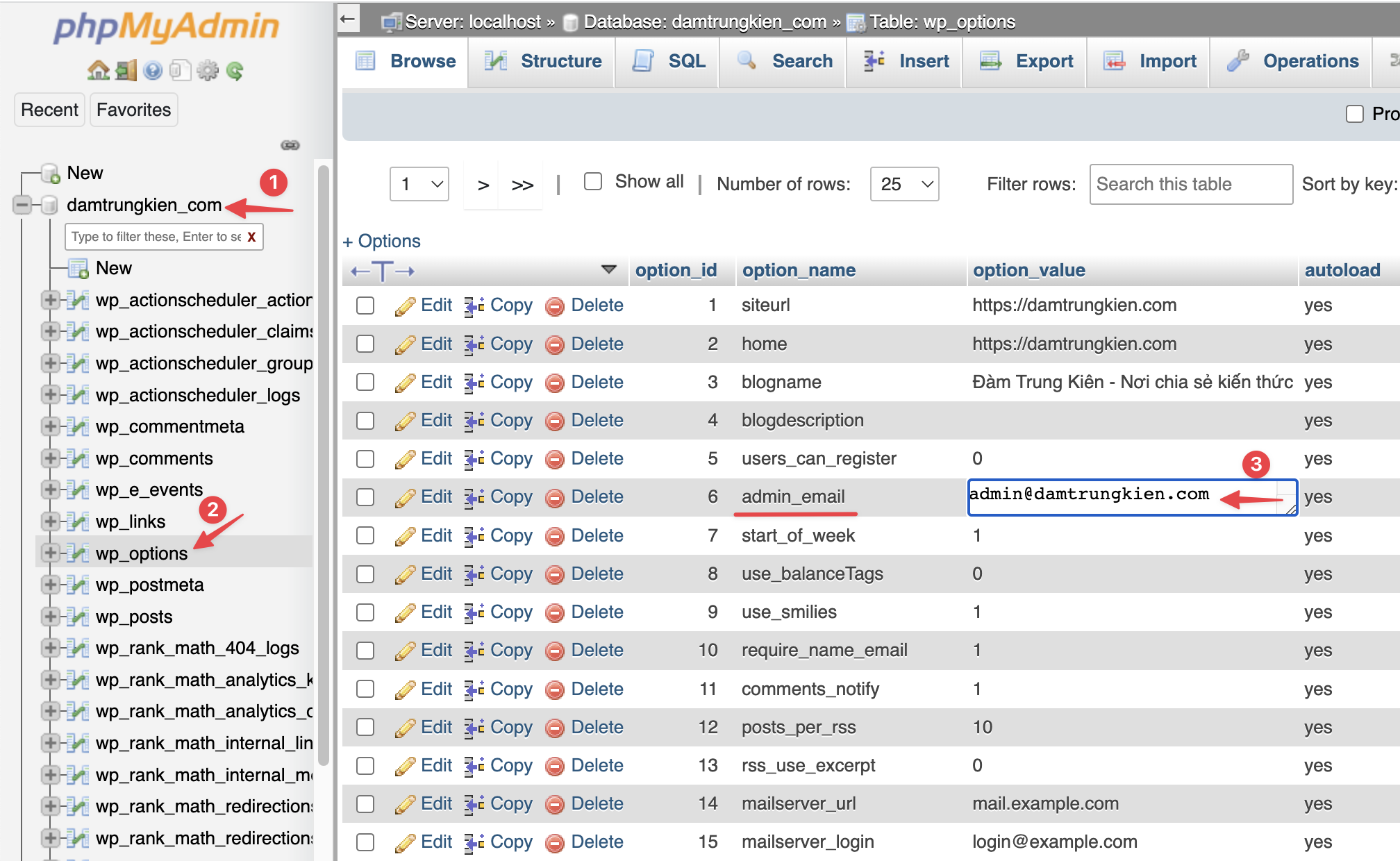1400x861 pixels.
Task: Switch to the Structure tab
Action: click(542, 62)
